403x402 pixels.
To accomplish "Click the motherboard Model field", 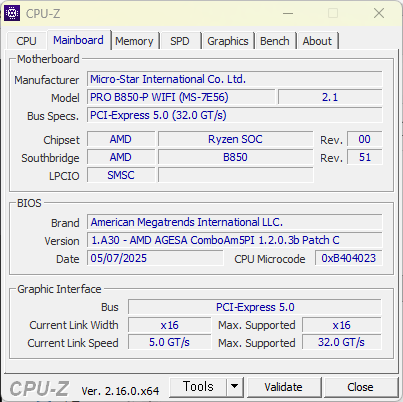I will (x=181, y=97).
